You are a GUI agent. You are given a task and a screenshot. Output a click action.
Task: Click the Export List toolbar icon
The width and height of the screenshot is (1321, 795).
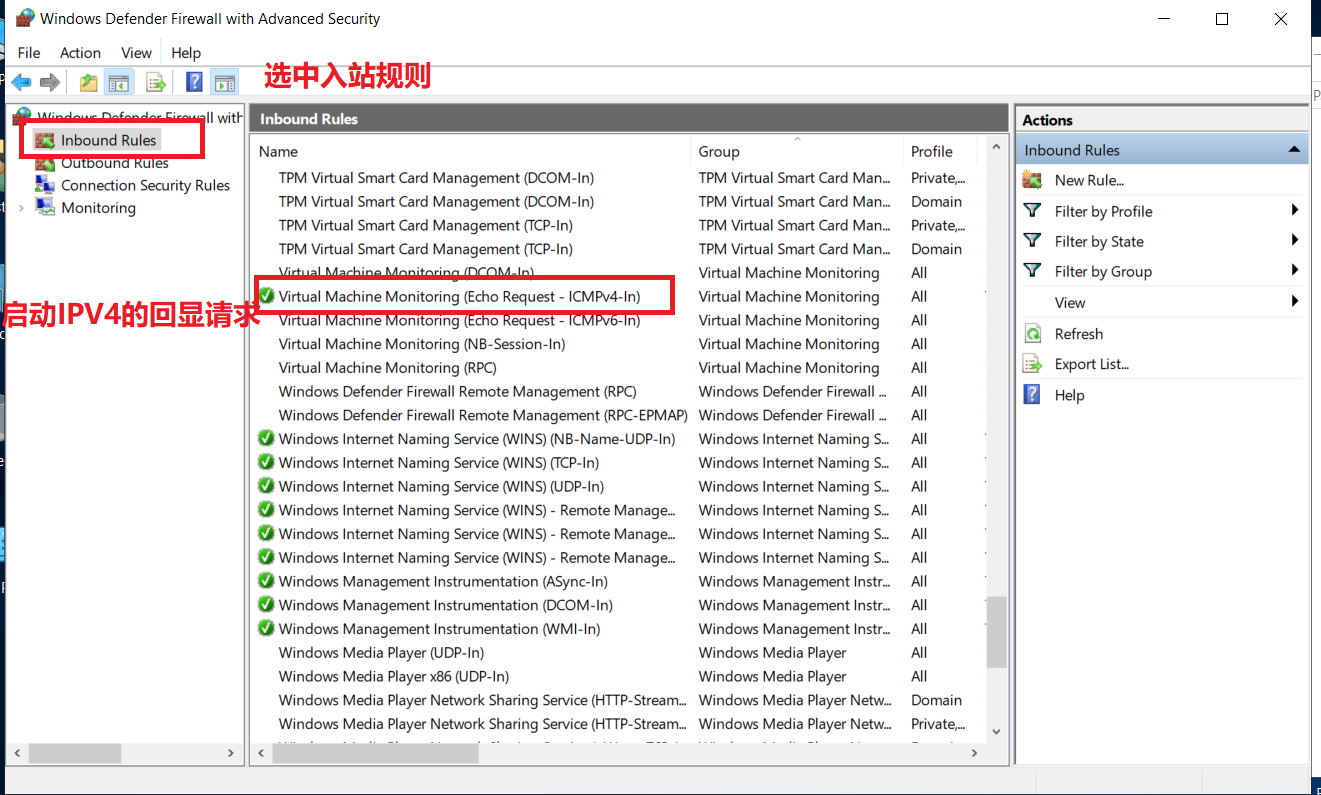pos(156,82)
